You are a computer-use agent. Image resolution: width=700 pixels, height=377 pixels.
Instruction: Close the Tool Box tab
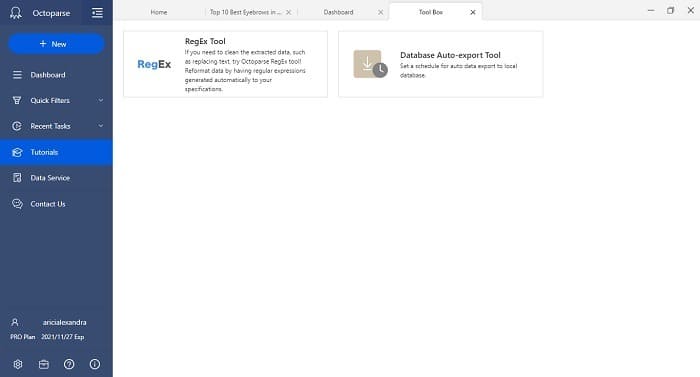(x=473, y=13)
